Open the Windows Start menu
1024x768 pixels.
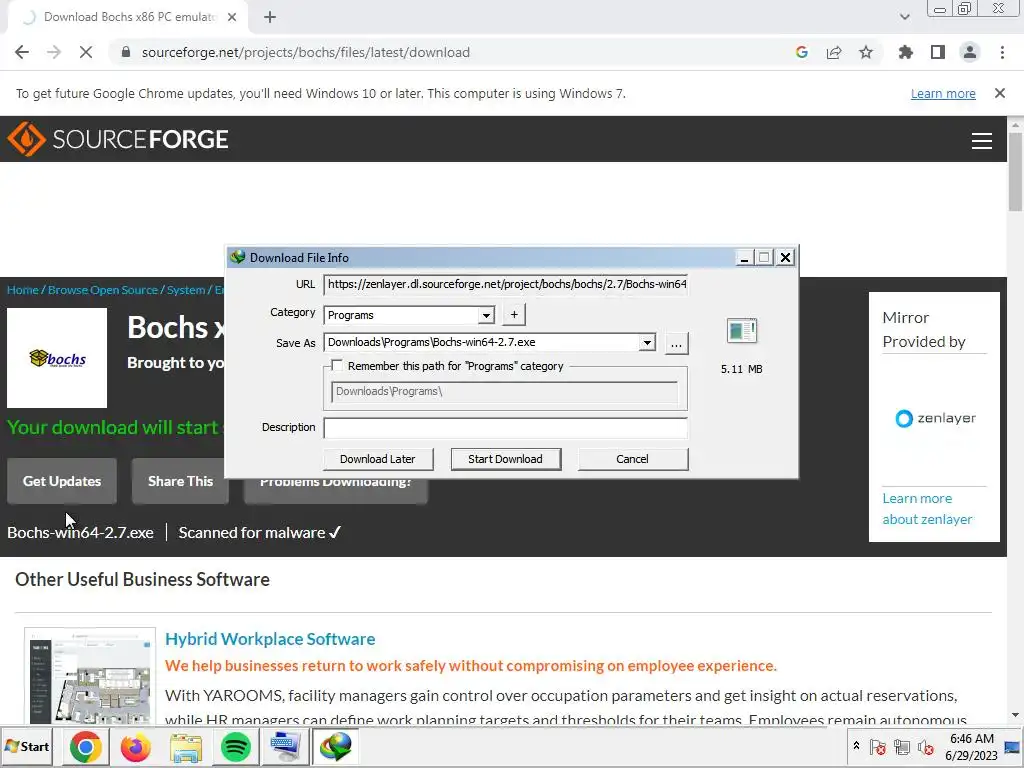click(x=27, y=746)
